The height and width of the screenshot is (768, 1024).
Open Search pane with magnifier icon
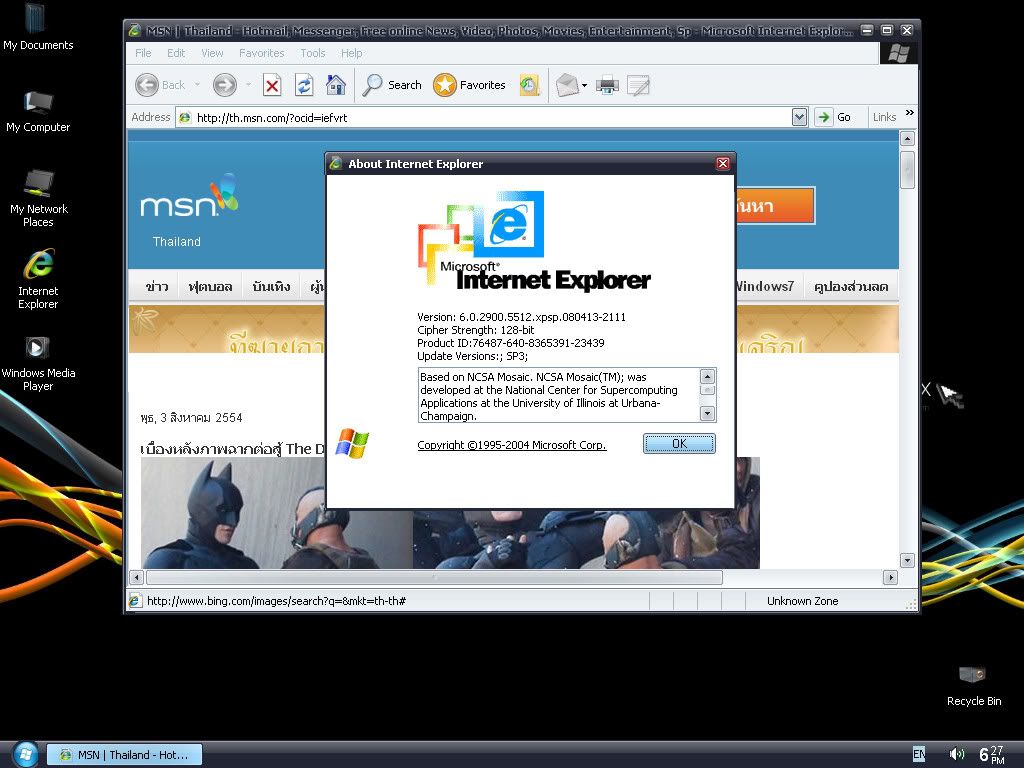point(372,85)
